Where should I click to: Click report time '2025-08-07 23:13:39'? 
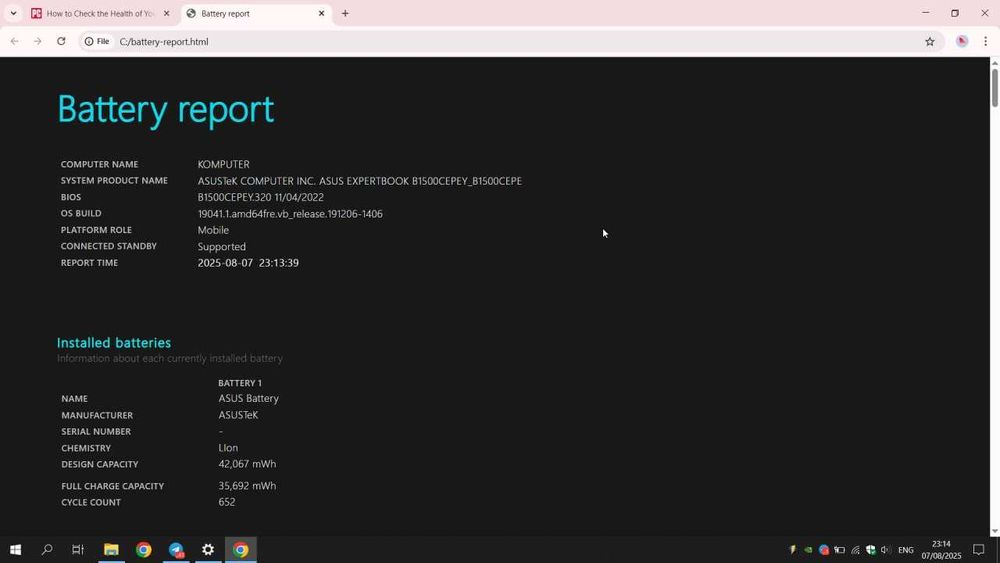[x=248, y=263]
